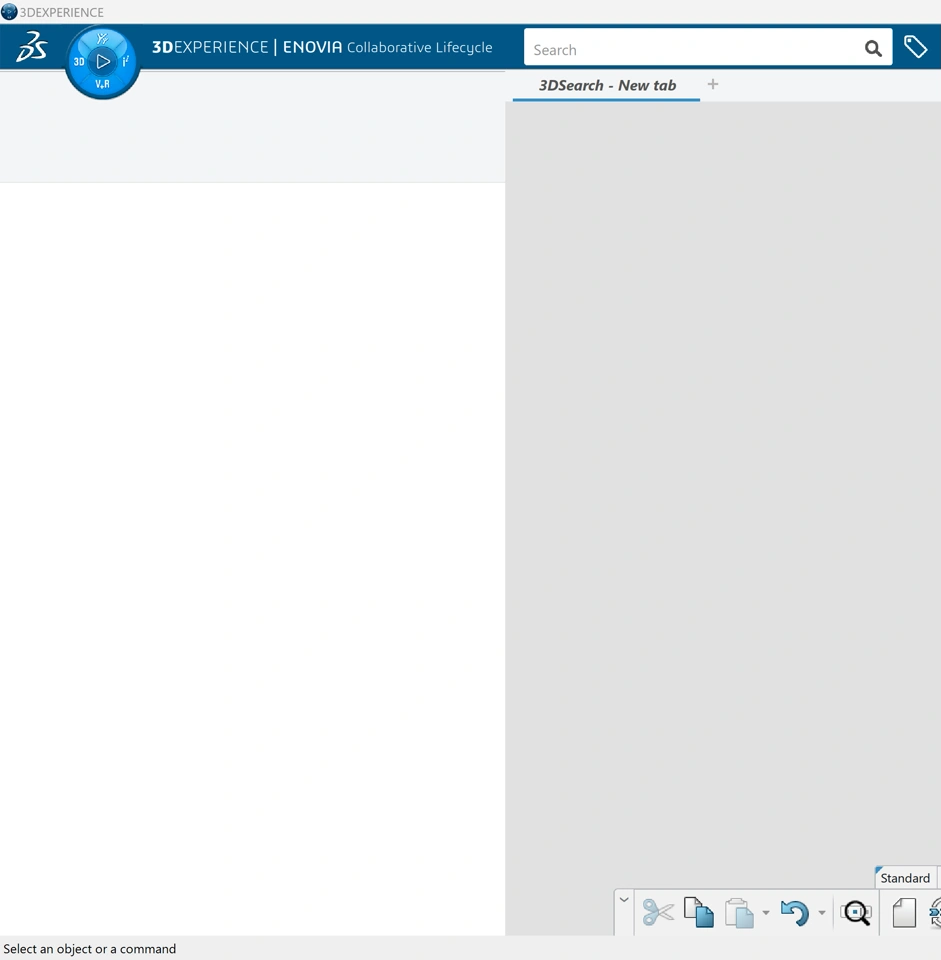Click the Copy icon
The width and height of the screenshot is (941, 960).
coord(699,912)
